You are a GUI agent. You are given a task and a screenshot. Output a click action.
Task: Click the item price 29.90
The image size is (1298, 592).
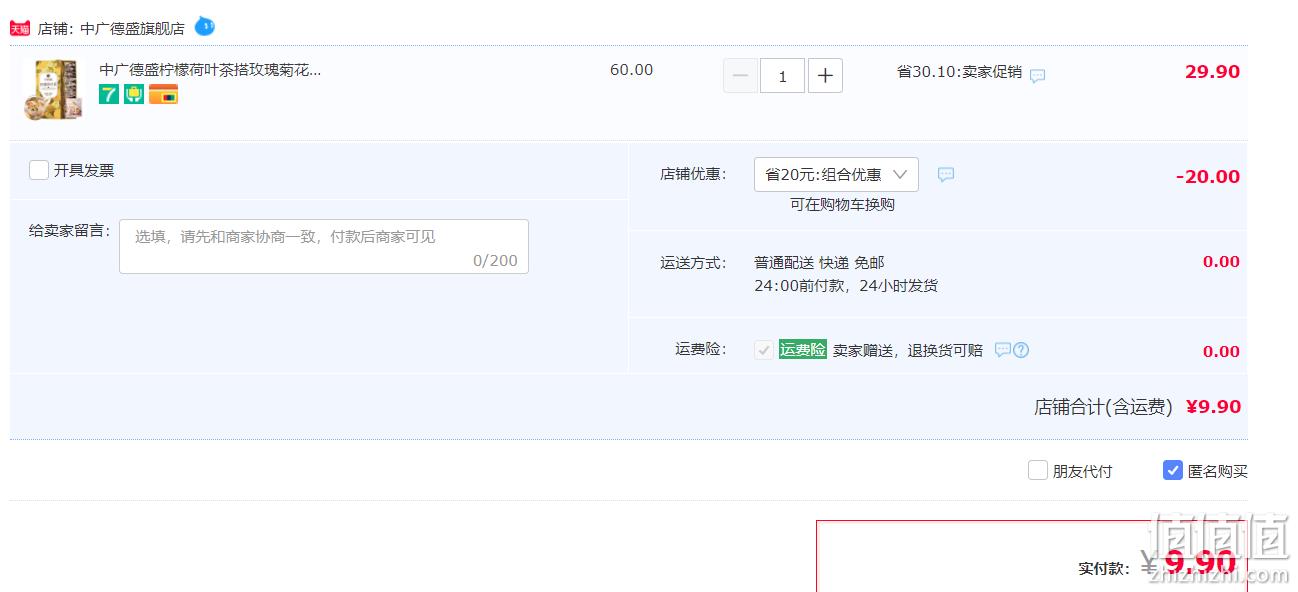pos(1212,72)
